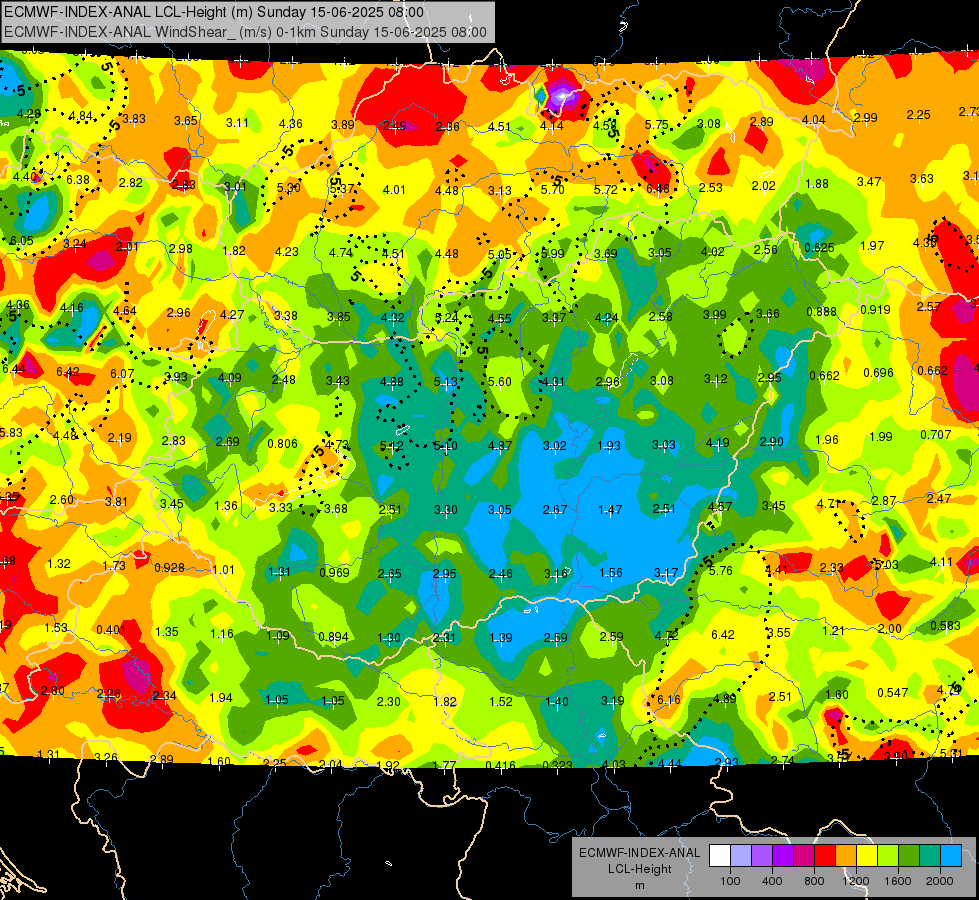The width and height of the screenshot is (979, 900).
Task: Select the dark green legend swatch
Action: tap(908, 855)
